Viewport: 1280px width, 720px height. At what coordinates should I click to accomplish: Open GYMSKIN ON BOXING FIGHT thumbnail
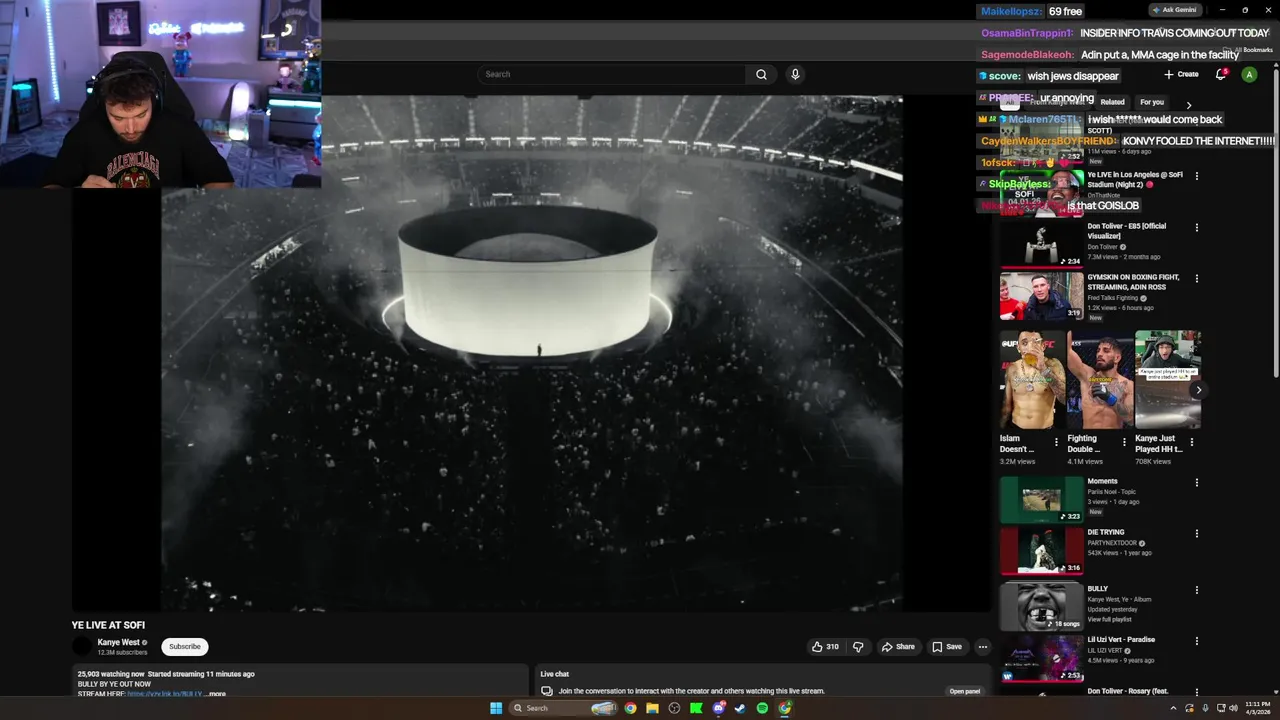tap(1041, 295)
